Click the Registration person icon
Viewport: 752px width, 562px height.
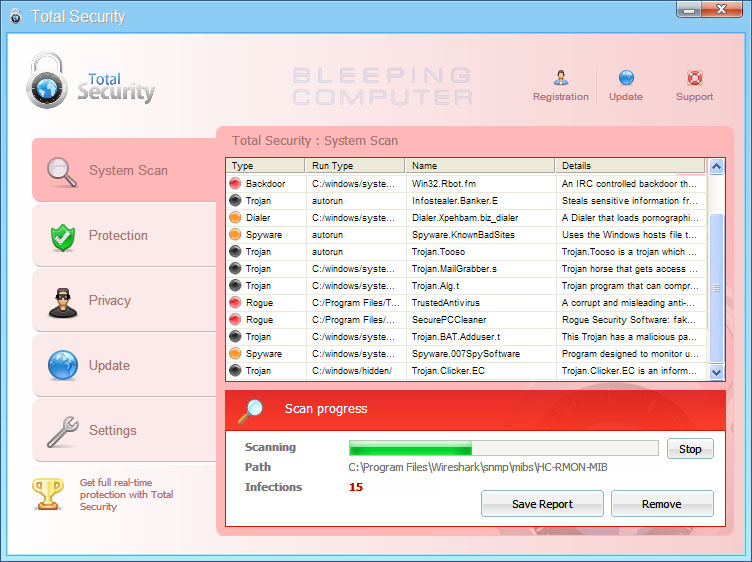point(561,78)
